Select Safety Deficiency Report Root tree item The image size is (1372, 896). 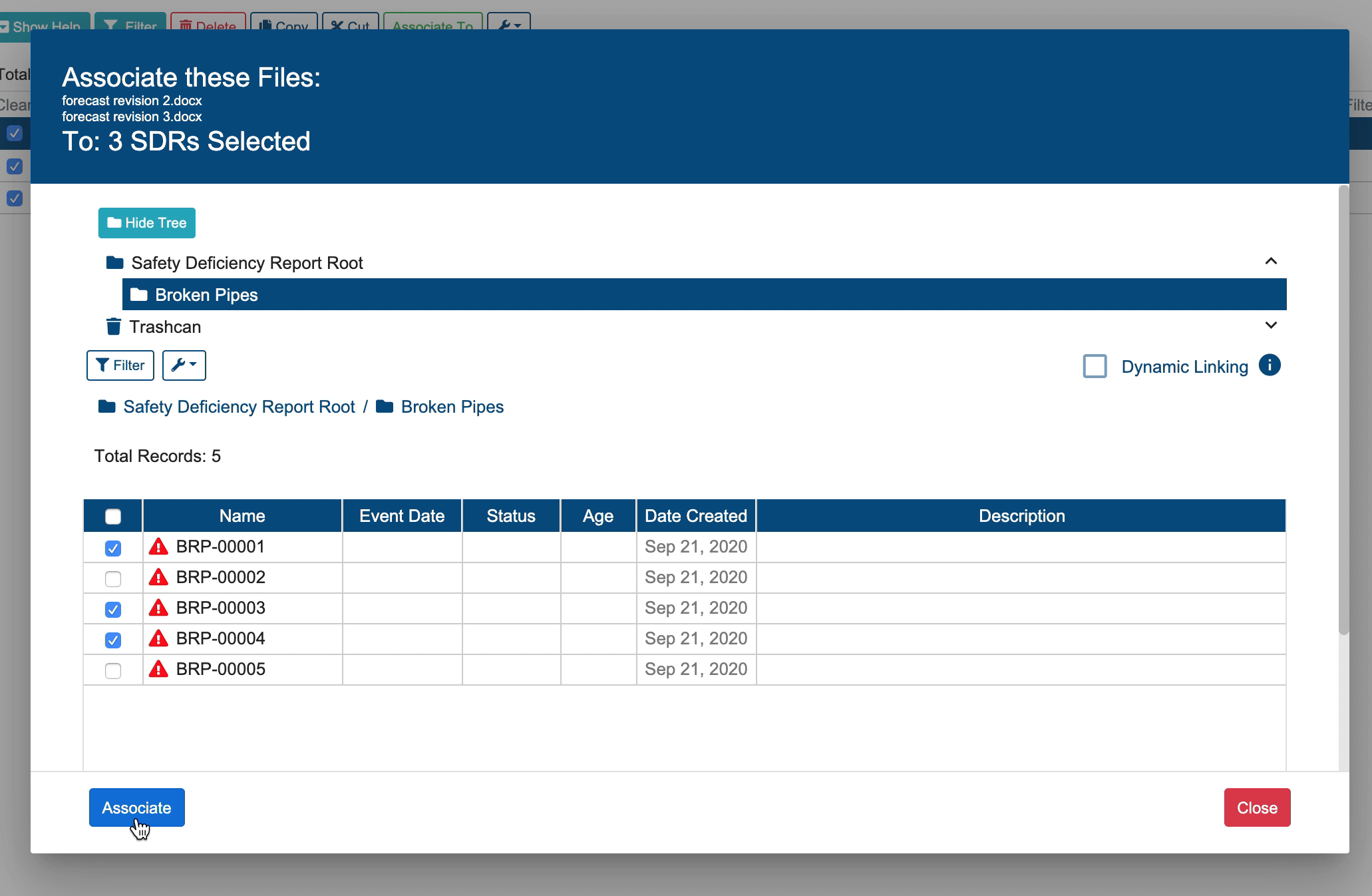point(692,262)
